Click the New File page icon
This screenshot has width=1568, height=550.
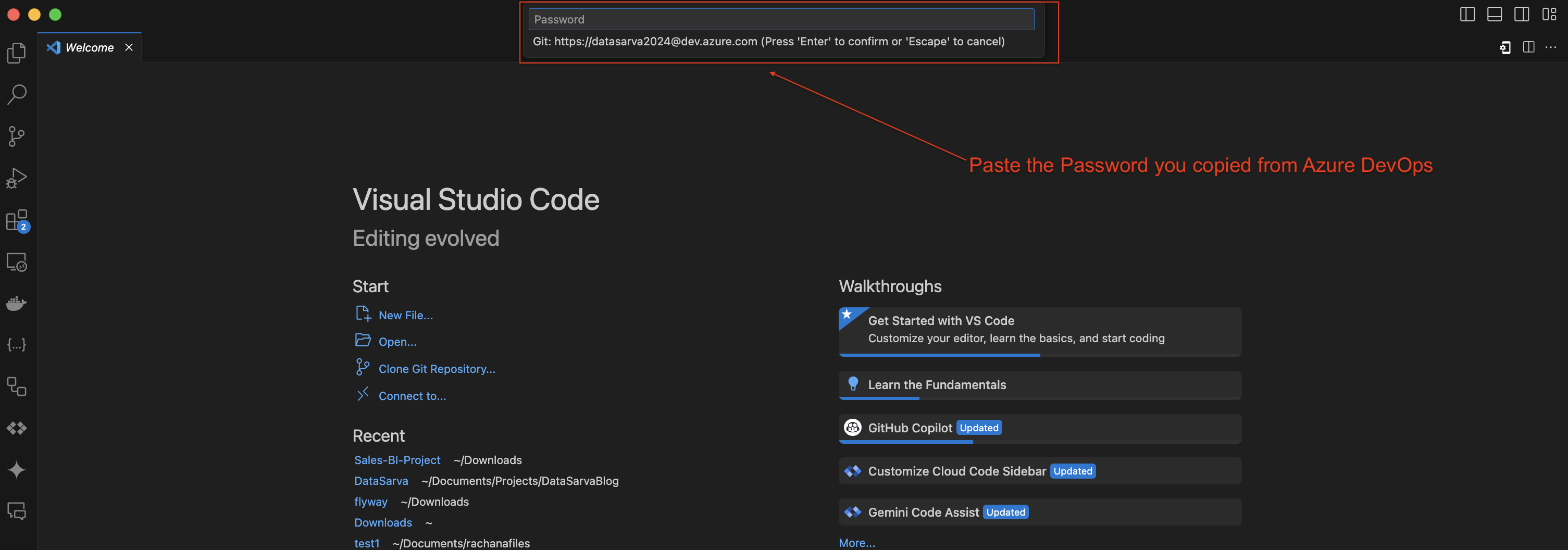click(x=363, y=314)
